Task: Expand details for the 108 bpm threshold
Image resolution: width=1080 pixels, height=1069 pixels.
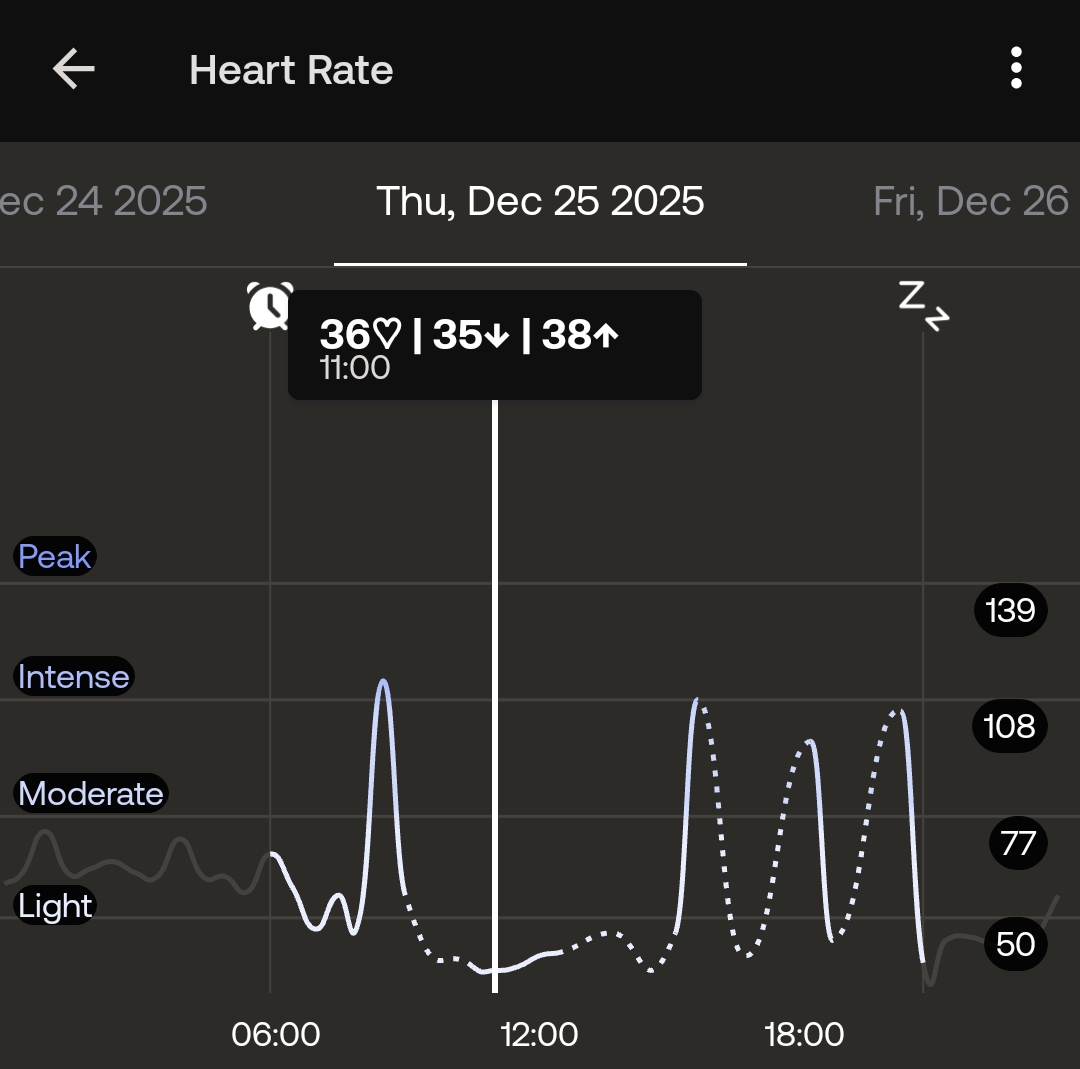Action: (1010, 727)
